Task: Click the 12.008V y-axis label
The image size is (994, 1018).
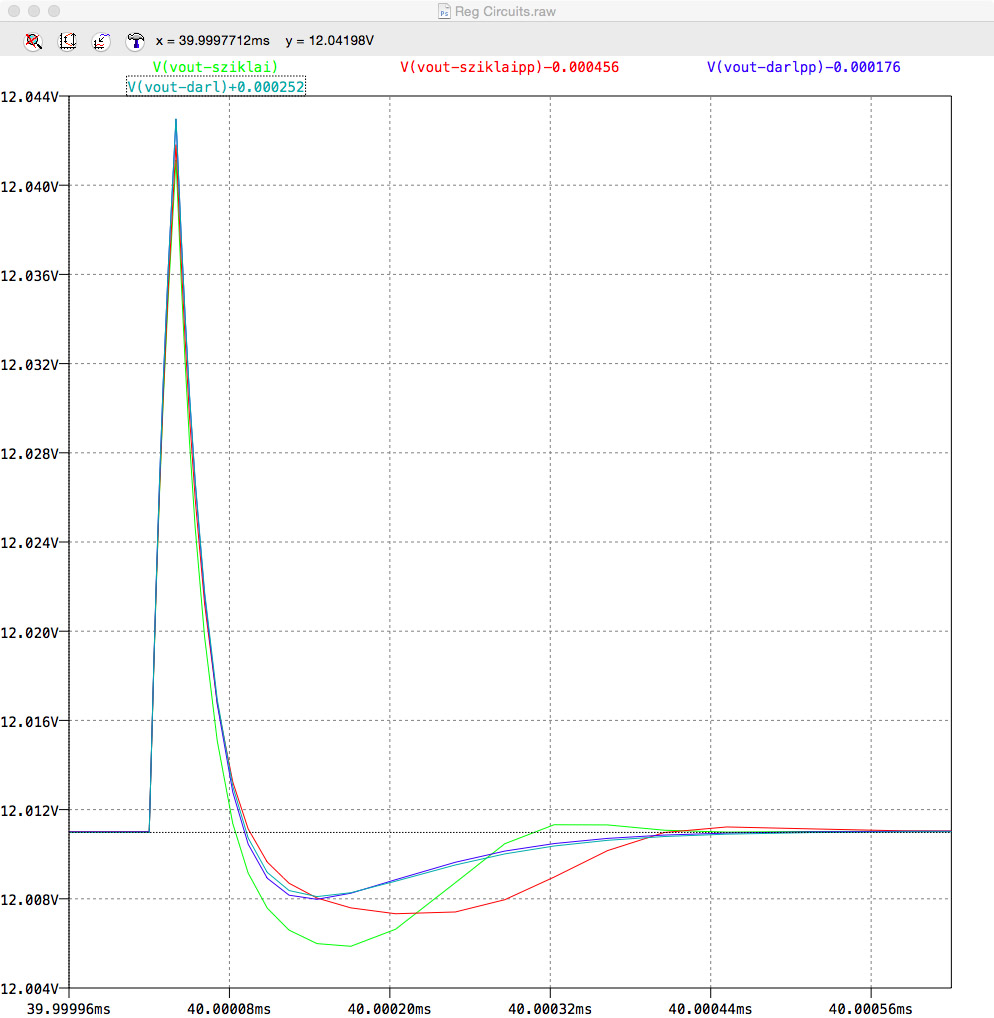Action: tap(29, 900)
